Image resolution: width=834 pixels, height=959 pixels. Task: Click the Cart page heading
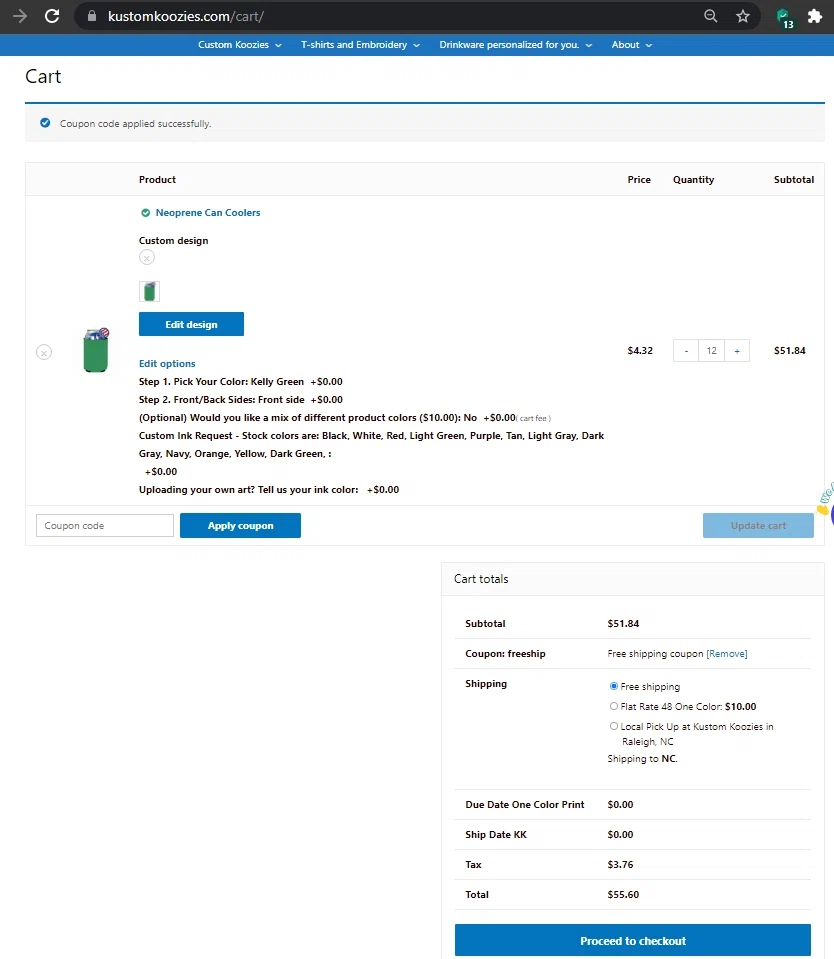43,76
